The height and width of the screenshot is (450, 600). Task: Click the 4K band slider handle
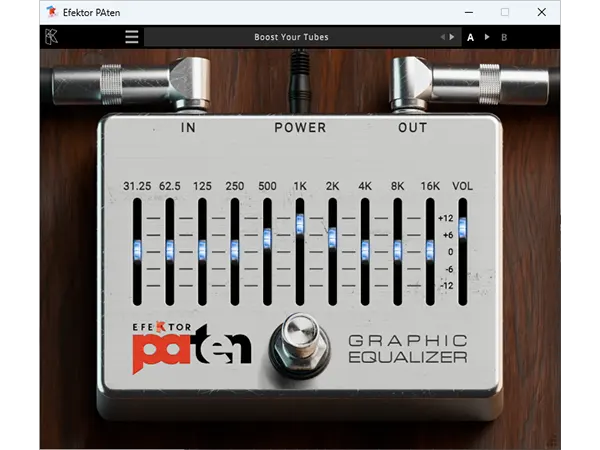point(365,250)
